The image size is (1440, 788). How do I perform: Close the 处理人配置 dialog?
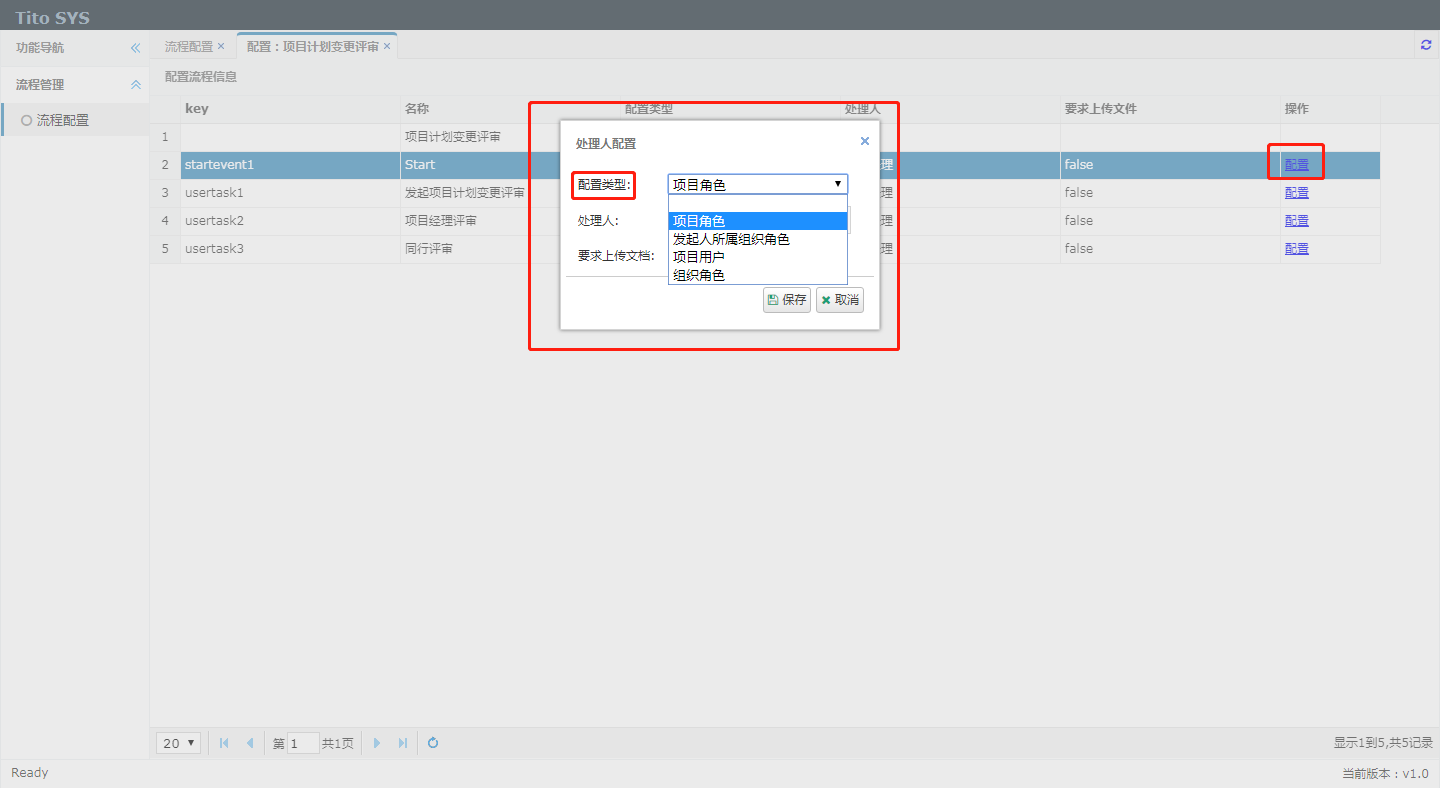(x=865, y=142)
